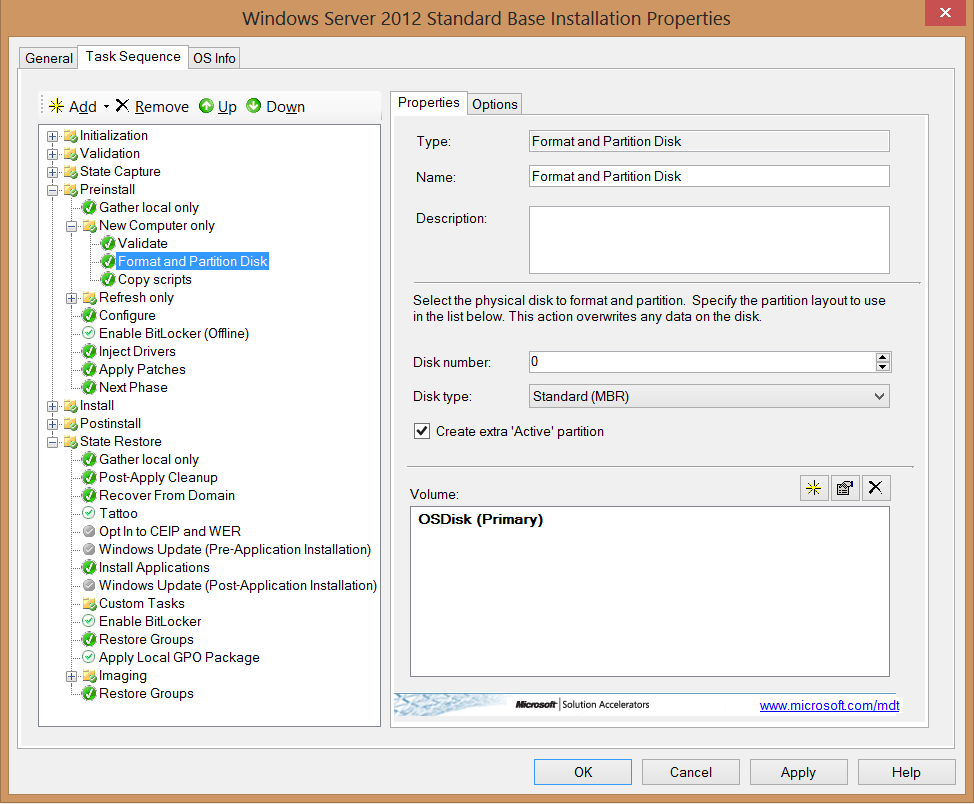Expand the Imaging group
974x804 pixels.
71,677
